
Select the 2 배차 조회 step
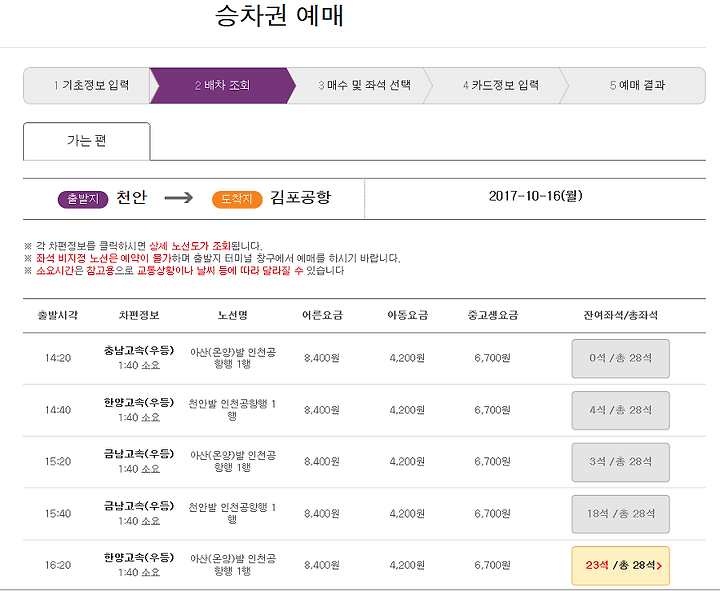222,85
